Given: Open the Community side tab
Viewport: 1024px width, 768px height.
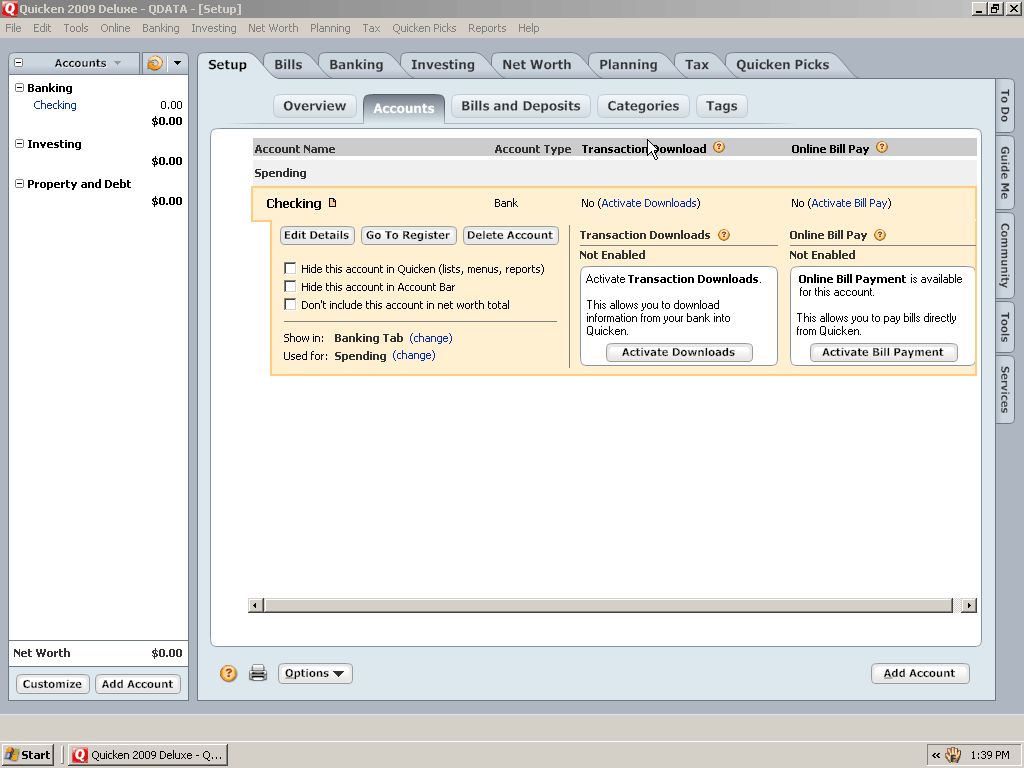Looking at the screenshot, I should coord(1005,255).
